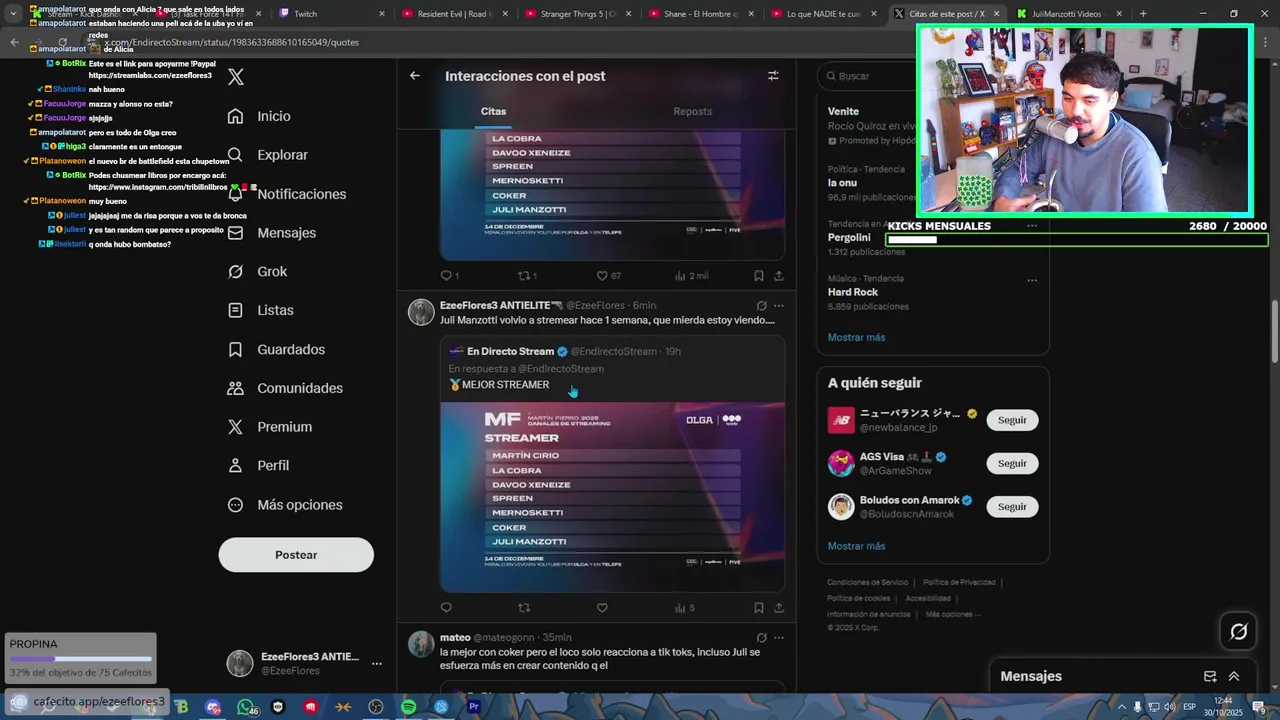This screenshot has width=1280, height=720.
Task: Go back with the arrow beside Interacciones
Action: click(415, 75)
